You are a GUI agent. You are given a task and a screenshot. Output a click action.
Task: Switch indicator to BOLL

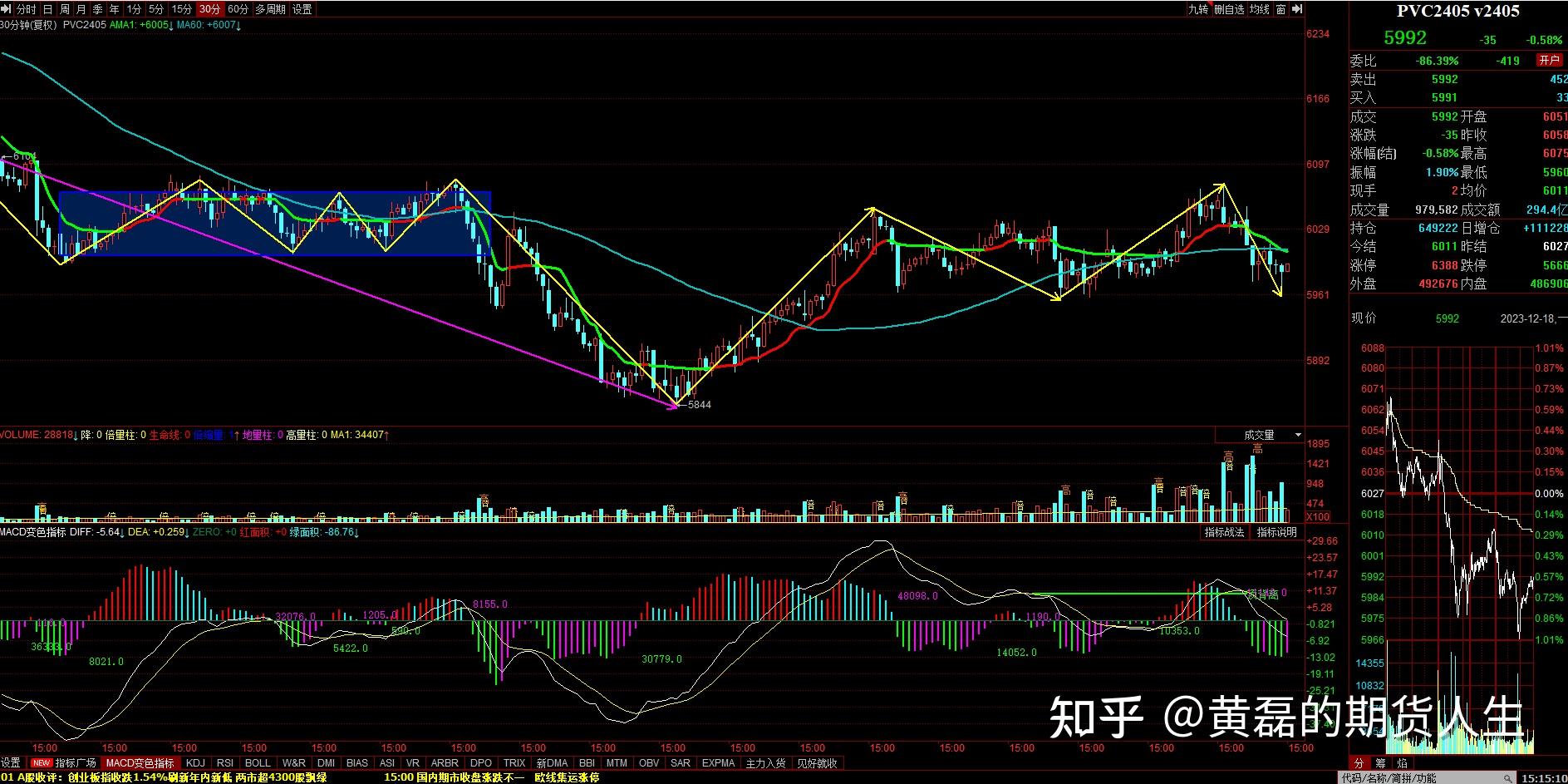pos(258,762)
